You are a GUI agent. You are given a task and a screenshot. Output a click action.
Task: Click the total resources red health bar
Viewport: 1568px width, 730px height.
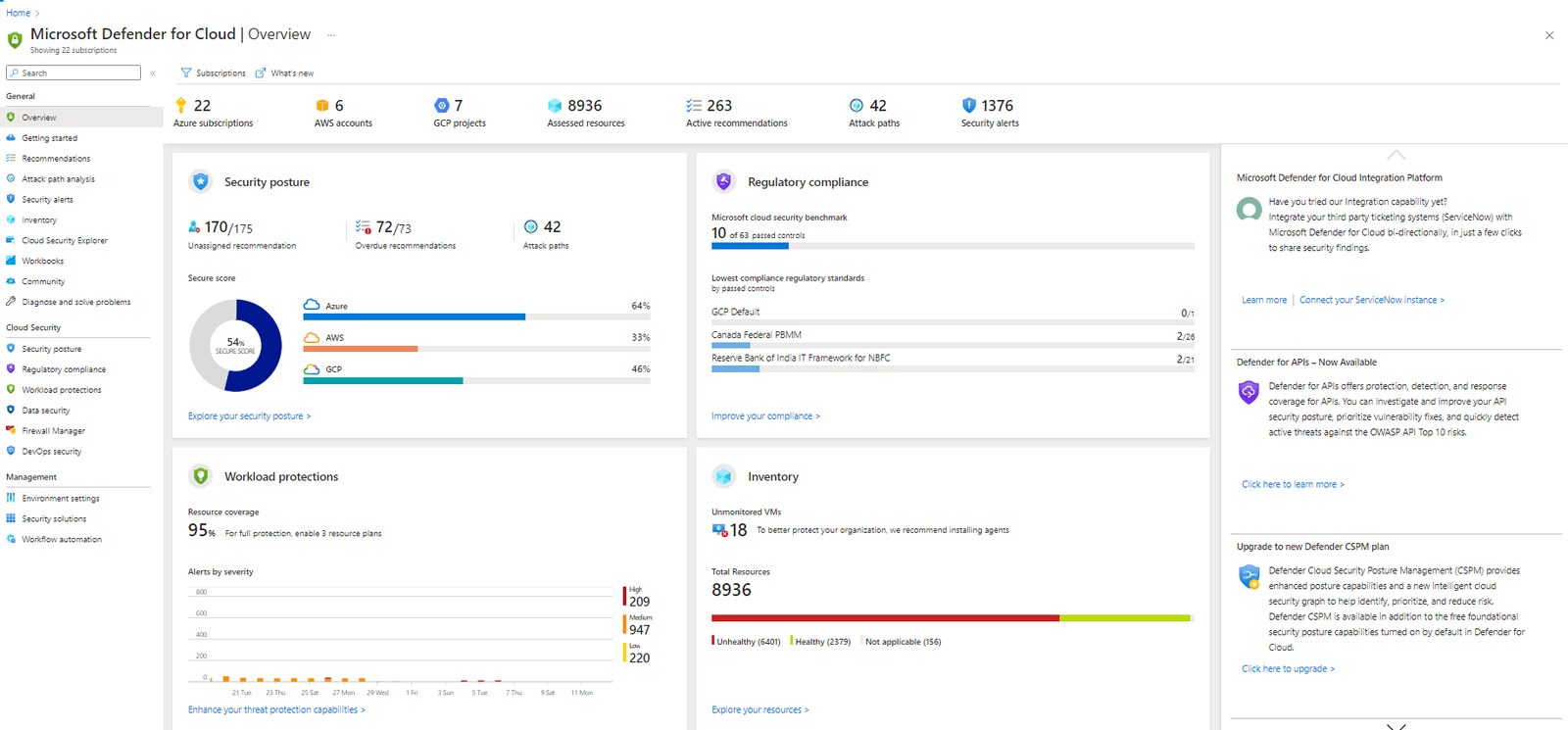[885, 618]
